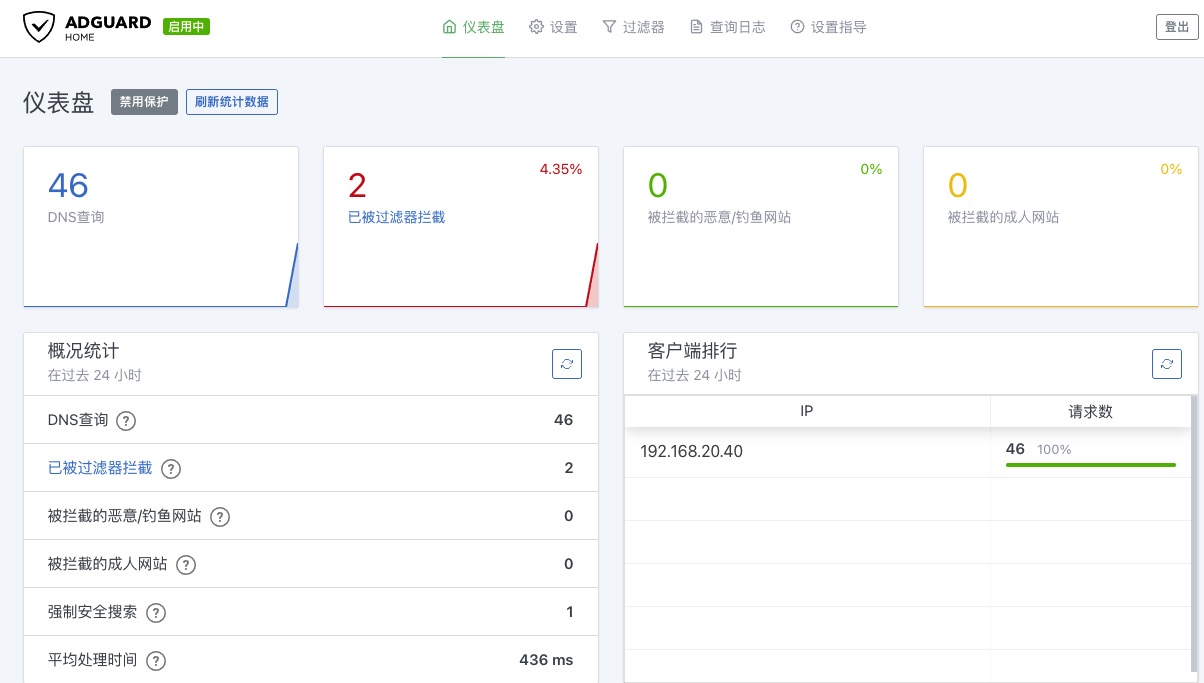Open the 查询日志 tab
1204x683 pixels.
(x=727, y=28)
